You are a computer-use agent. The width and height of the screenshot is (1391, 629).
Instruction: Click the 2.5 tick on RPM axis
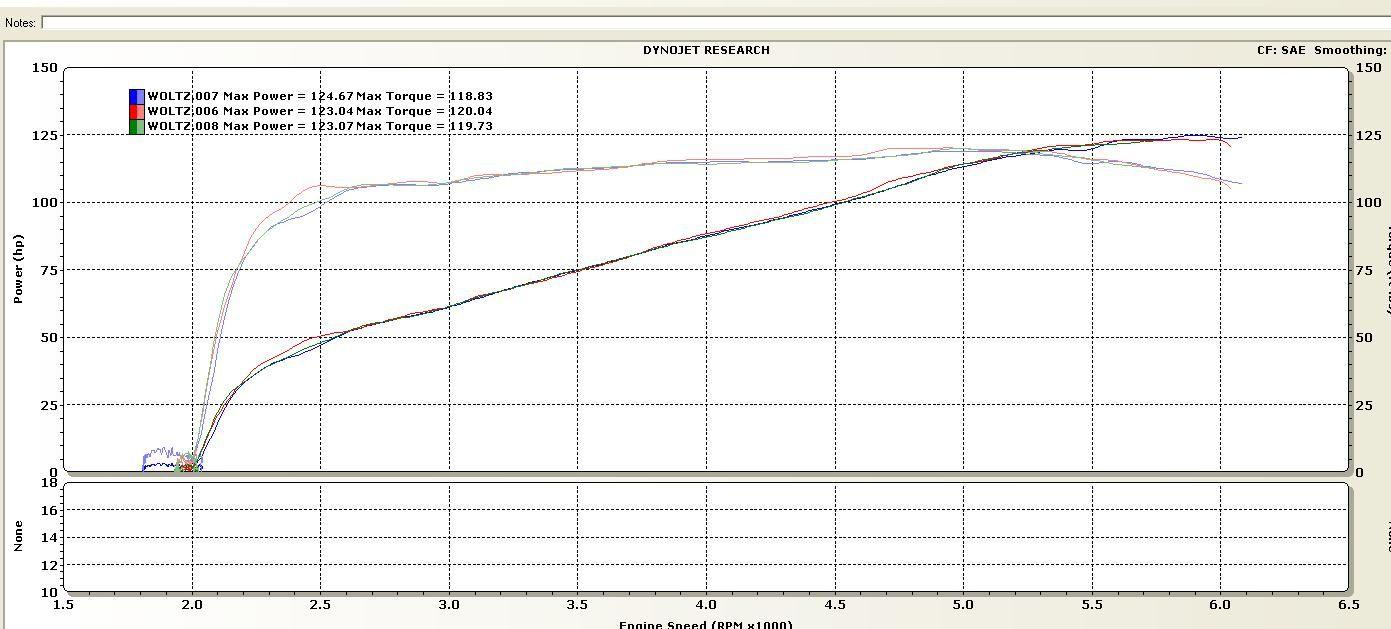coord(321,604)
